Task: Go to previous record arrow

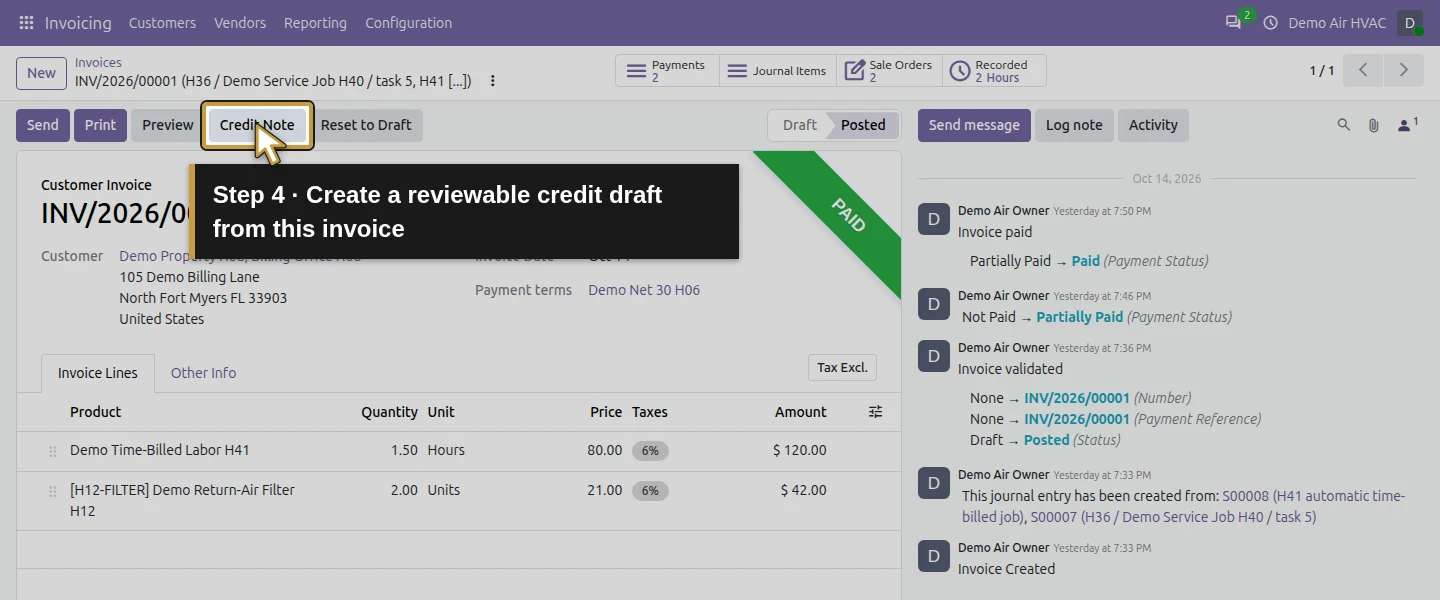Action: [1363, 70]
